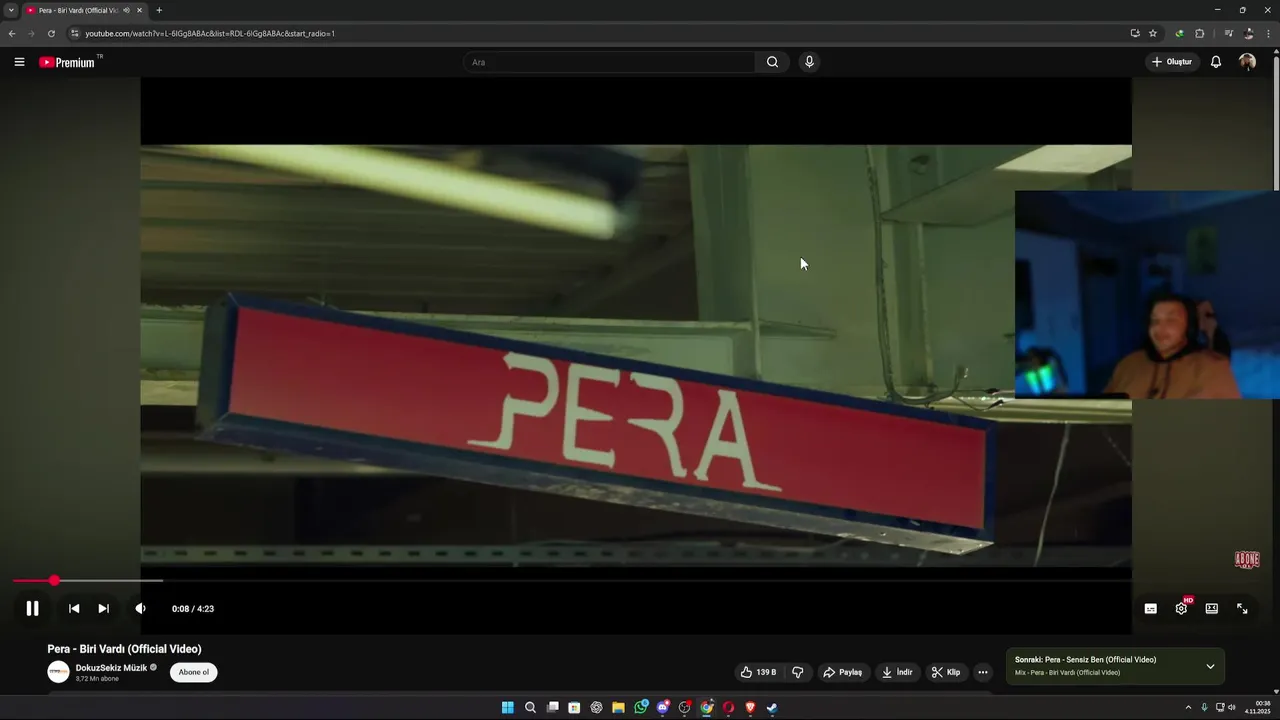Skip back to the previous video

[x=74, y=608]
